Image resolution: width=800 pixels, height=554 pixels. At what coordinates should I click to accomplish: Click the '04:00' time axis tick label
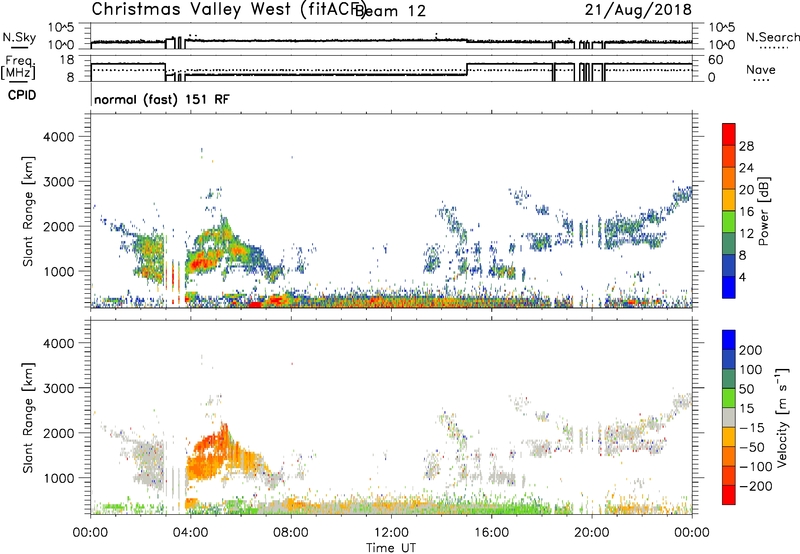point(191,533)
